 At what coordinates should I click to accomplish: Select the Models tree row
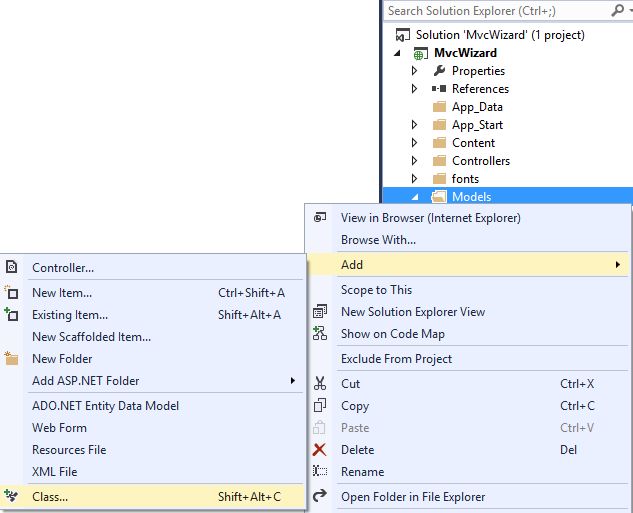507,197
